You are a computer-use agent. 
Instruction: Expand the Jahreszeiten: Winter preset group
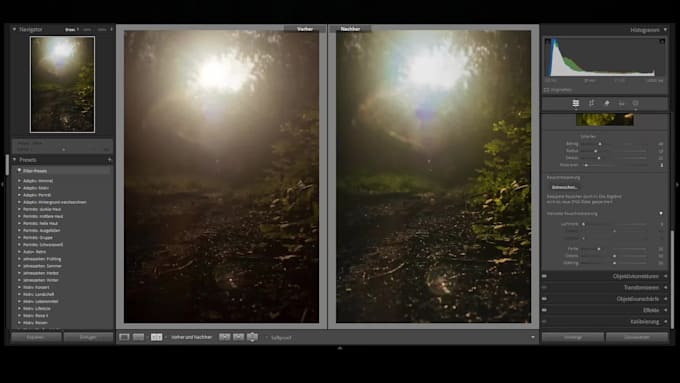click(x=19, y=280)
